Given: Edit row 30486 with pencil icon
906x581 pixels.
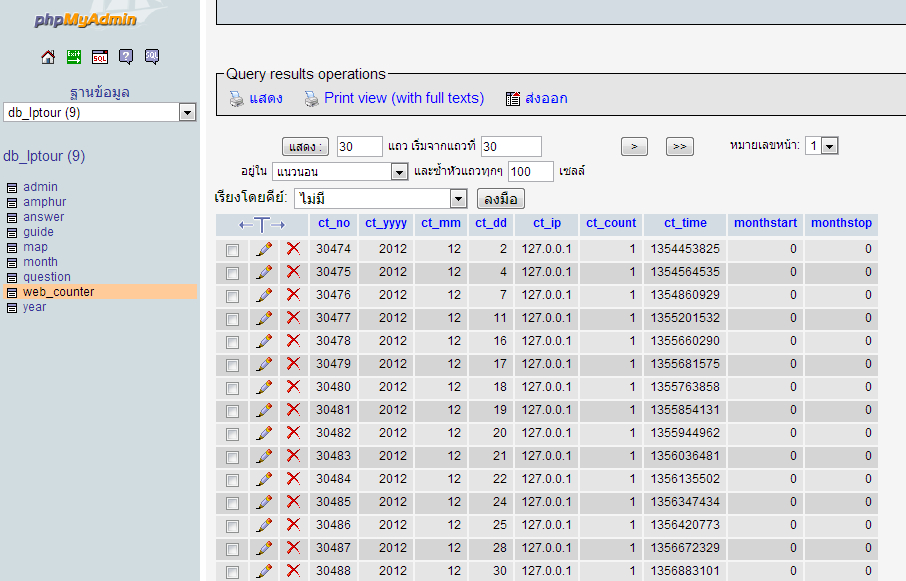Looking at the screenshot, I should [264, 525].
